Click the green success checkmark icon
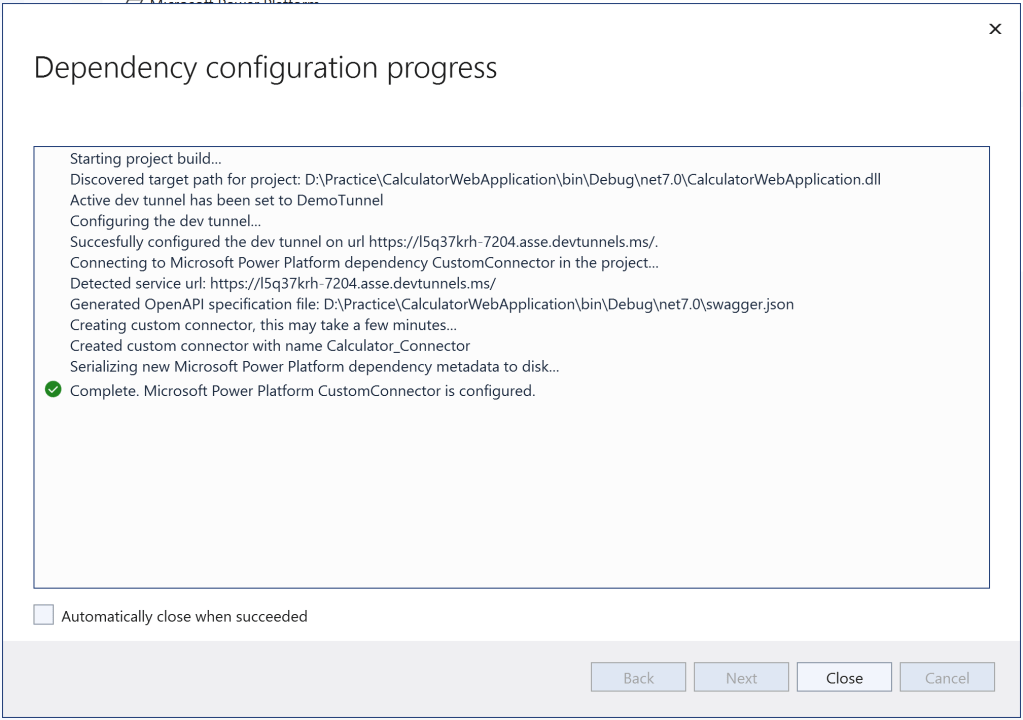The image size is (1023, 720). 53,391
